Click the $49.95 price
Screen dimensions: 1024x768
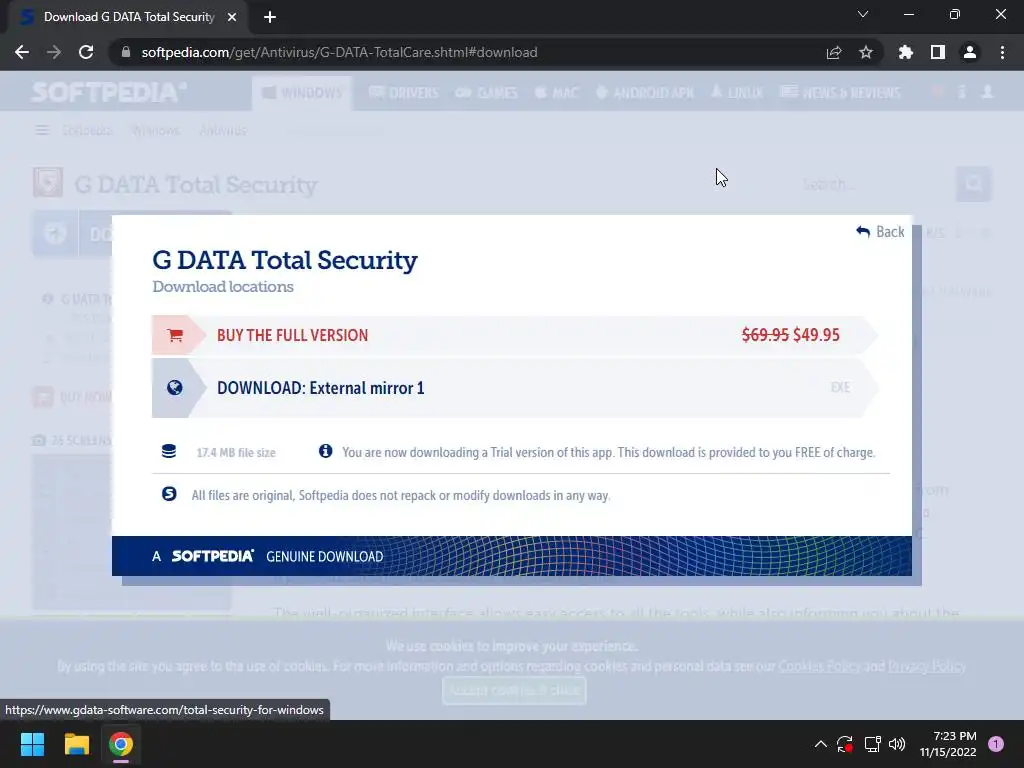(816, 335)
